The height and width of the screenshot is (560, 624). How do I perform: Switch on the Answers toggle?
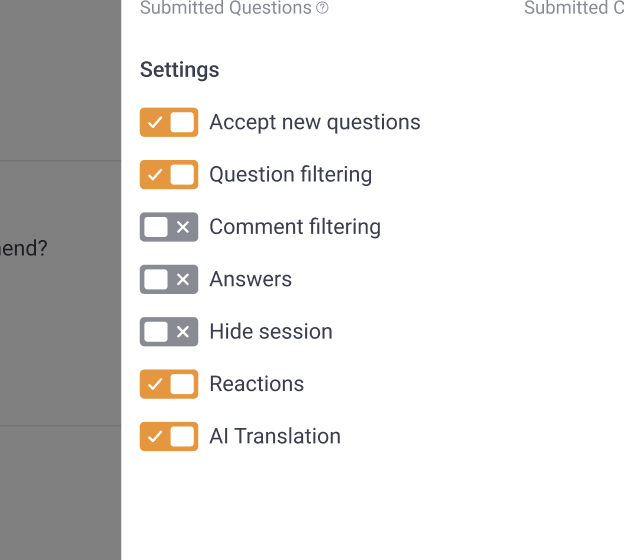tap(169, 279)
